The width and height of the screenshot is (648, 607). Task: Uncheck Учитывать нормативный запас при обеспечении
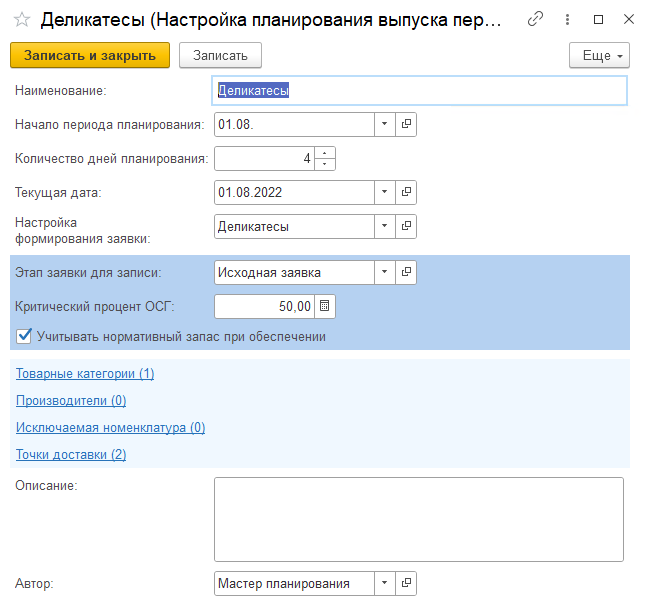pos(24,337)
